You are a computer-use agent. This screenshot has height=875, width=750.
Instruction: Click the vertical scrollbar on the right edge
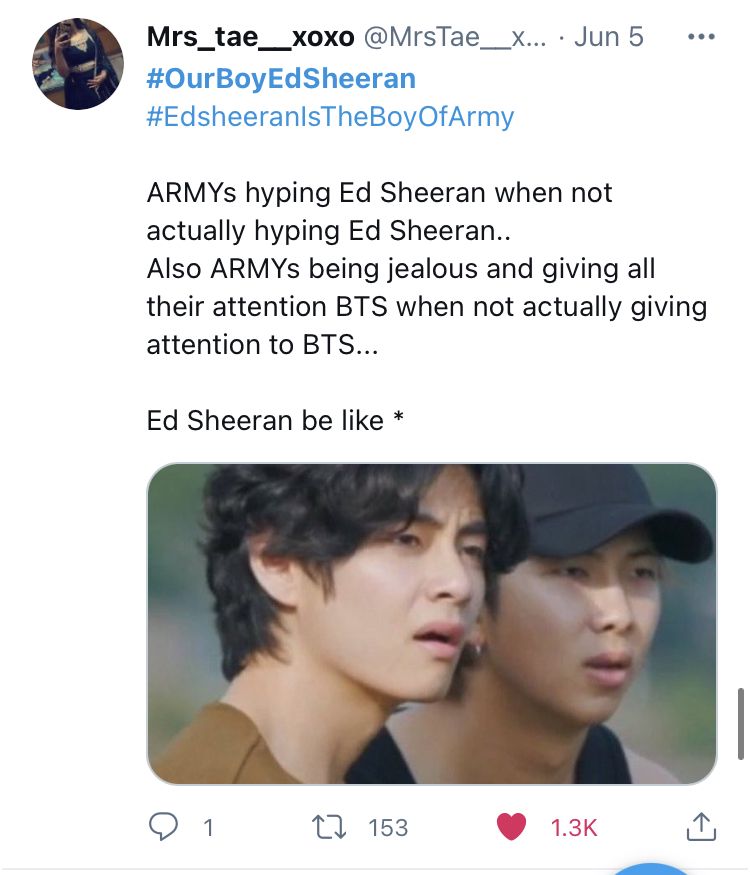[x=741, y=724]
